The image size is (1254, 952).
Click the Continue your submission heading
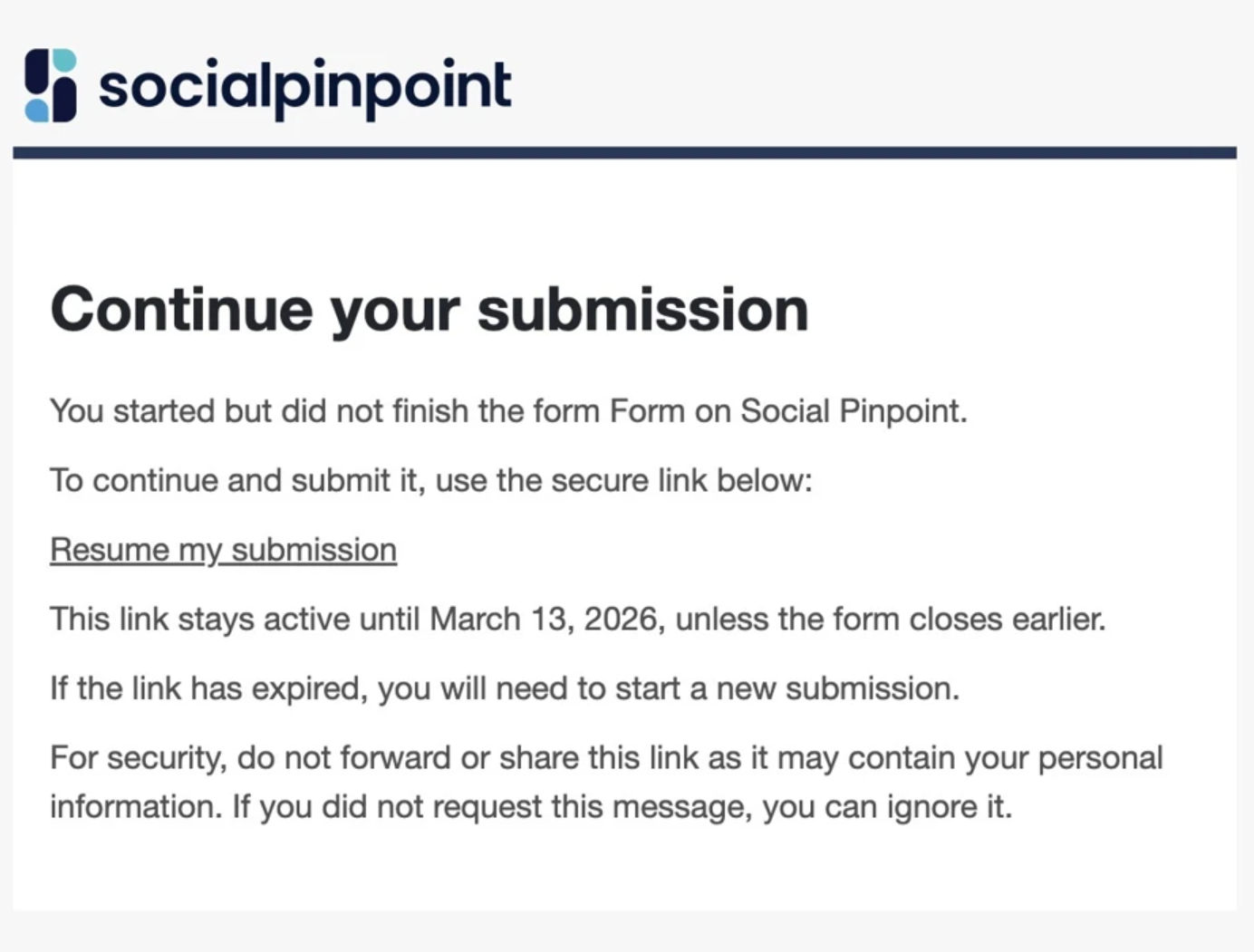(429, 310)
